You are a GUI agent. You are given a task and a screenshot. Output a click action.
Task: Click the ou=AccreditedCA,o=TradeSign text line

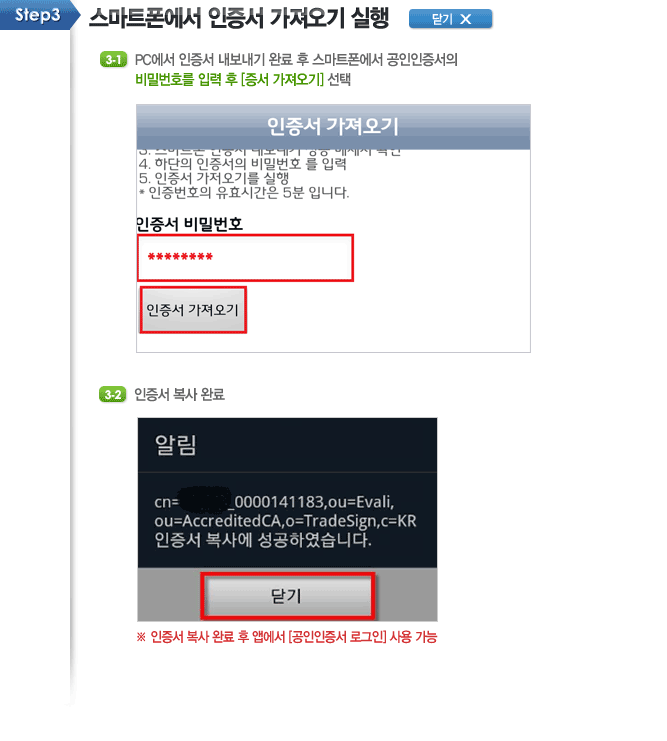click(x=286, y=521)
